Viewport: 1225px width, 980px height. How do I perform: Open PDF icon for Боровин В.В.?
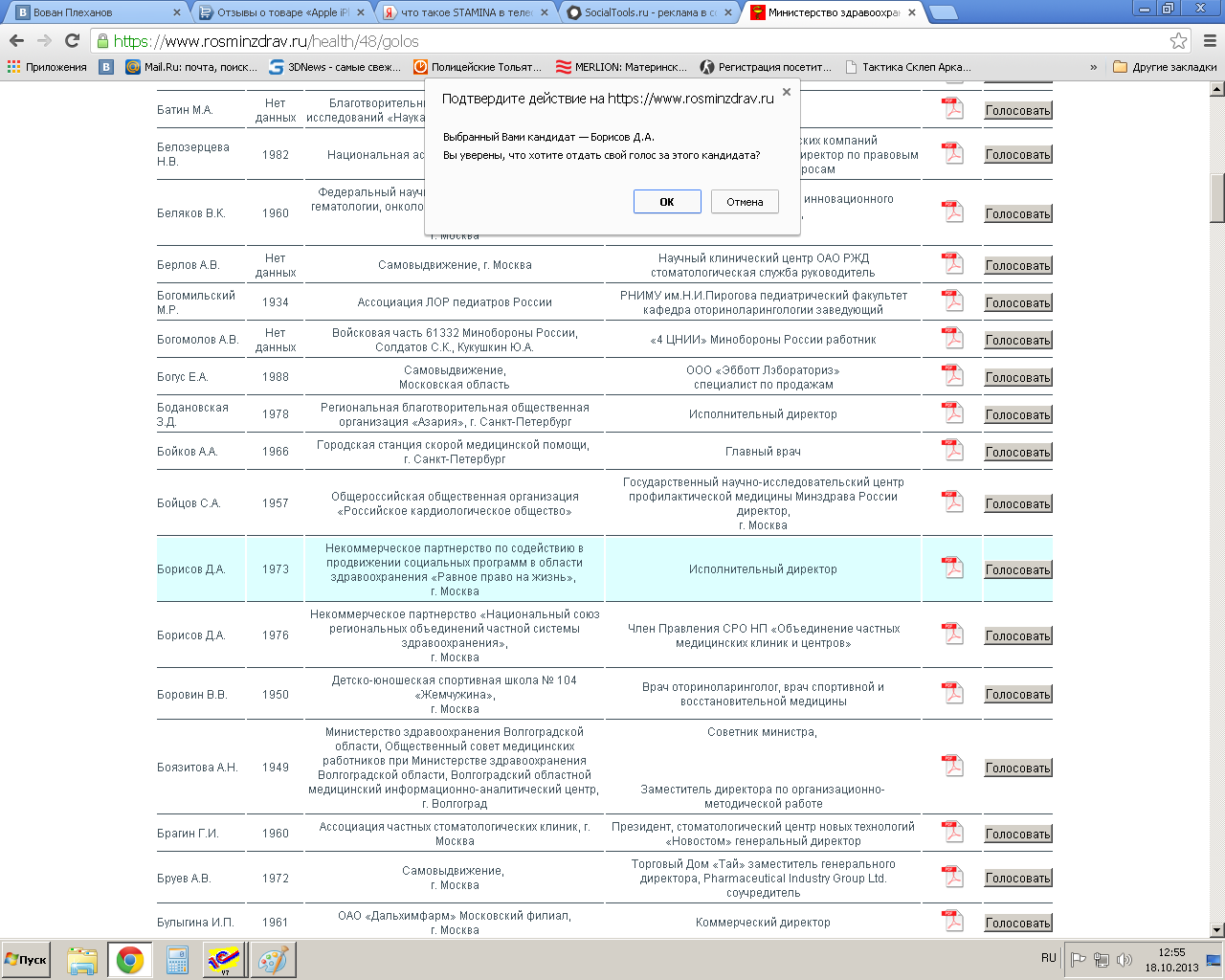[953, 693]
